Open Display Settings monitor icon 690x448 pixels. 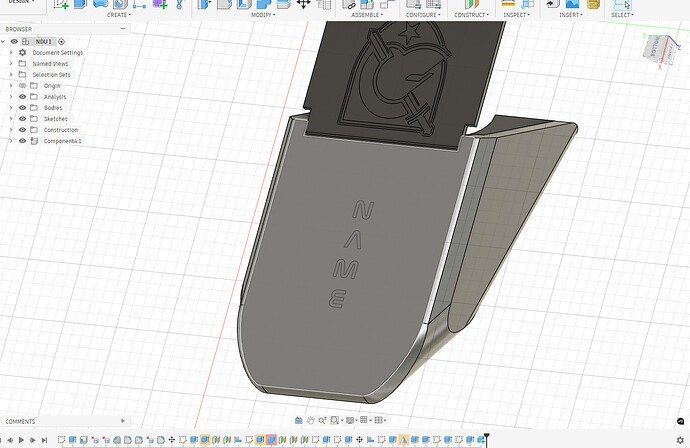pos(350,420)
